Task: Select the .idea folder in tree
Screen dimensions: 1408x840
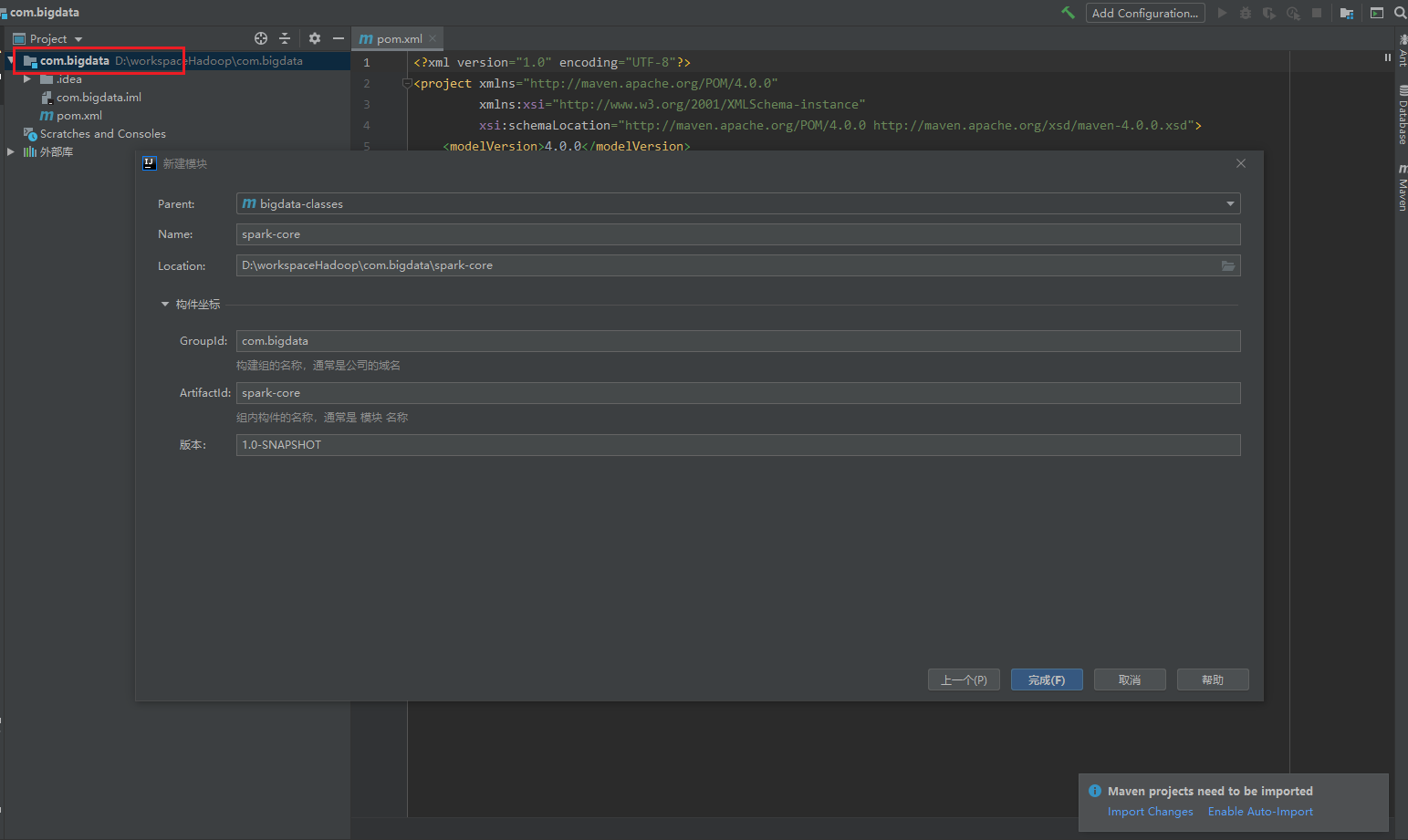Action: coord(61,79)
